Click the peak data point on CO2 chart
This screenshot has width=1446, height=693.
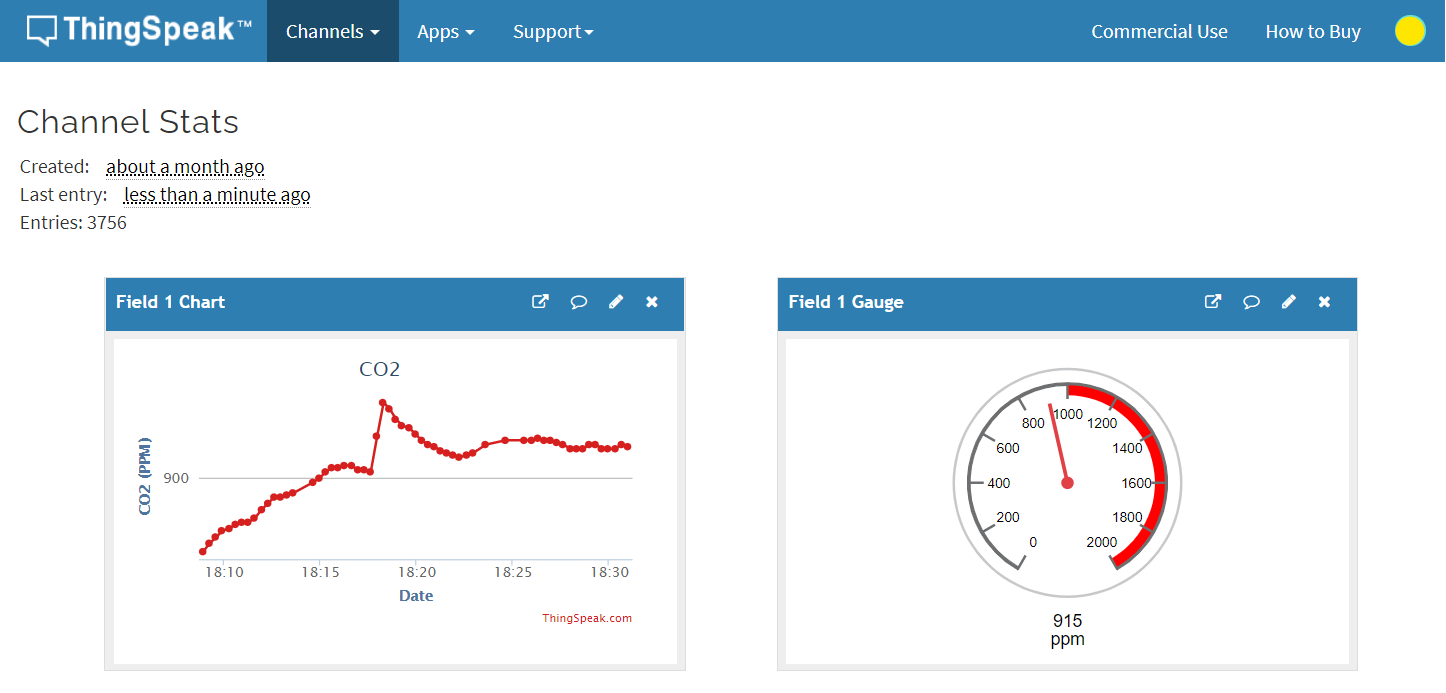[383, 403]
